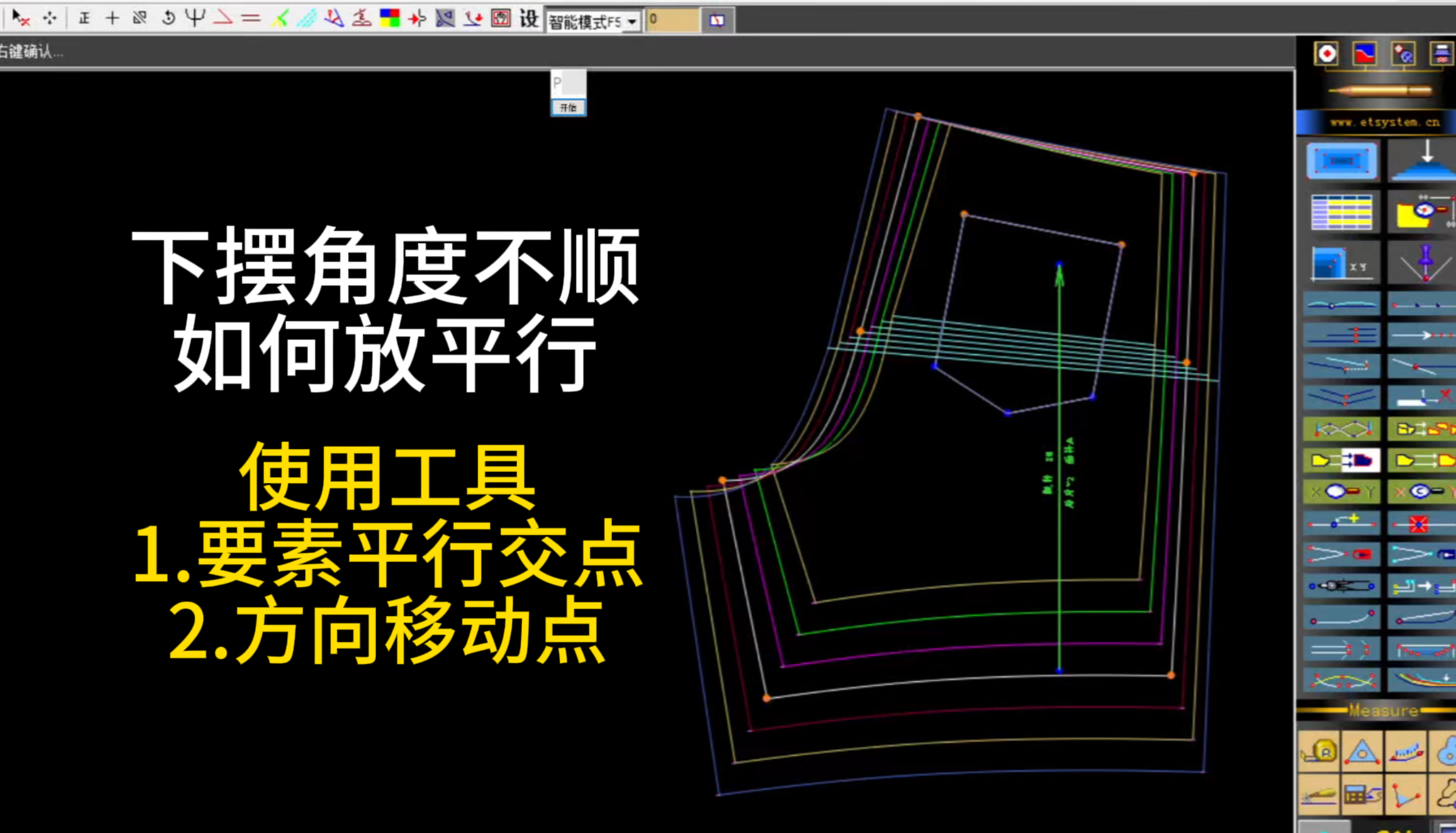1456x833 pixels.
Task: Open the 智能模式F5 dropdown
Action: click(x=594, y=22)
